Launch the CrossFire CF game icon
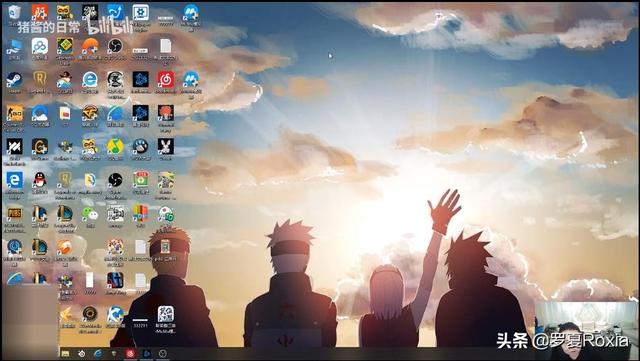 tap(90, 113)
